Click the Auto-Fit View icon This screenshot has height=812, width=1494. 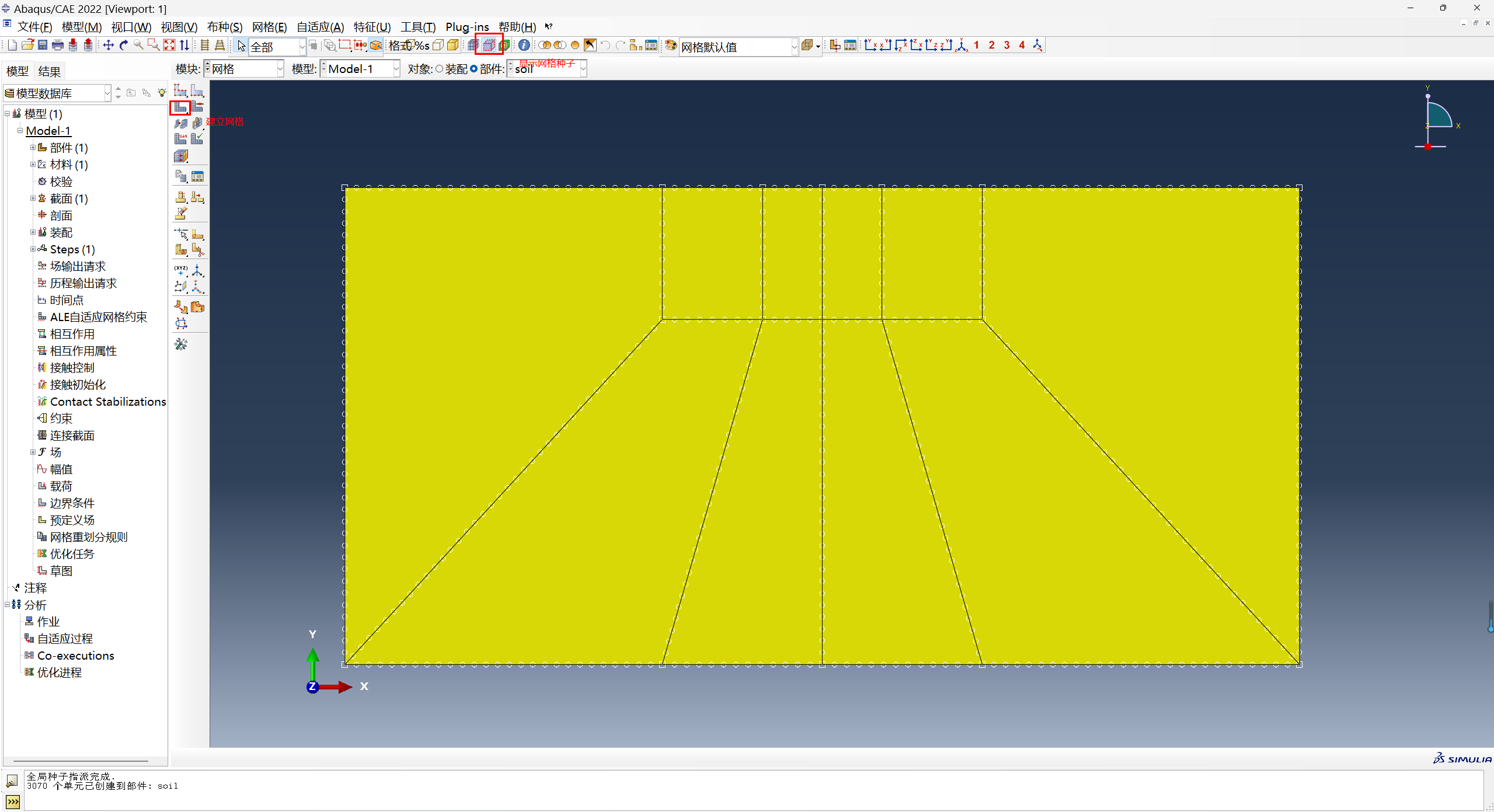coord(169,45)
